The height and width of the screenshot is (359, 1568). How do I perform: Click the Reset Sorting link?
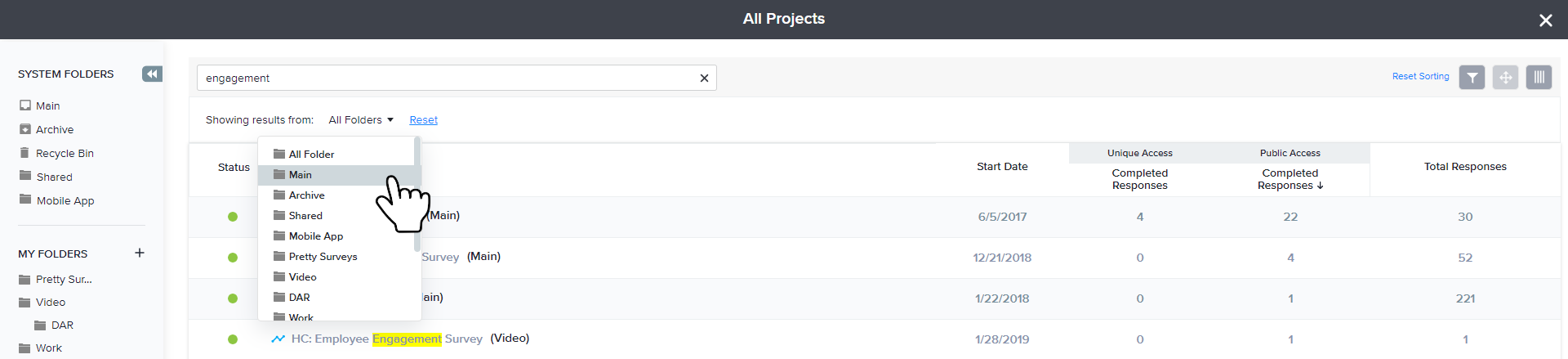coord(1420,77)
